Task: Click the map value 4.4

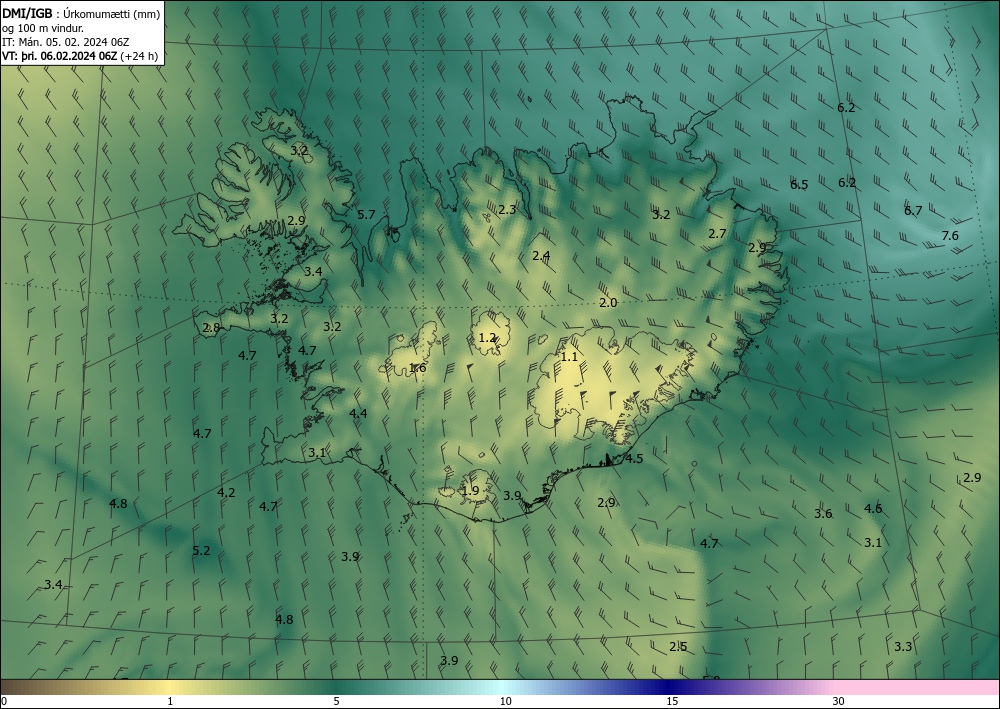Action: pos(358,413)
